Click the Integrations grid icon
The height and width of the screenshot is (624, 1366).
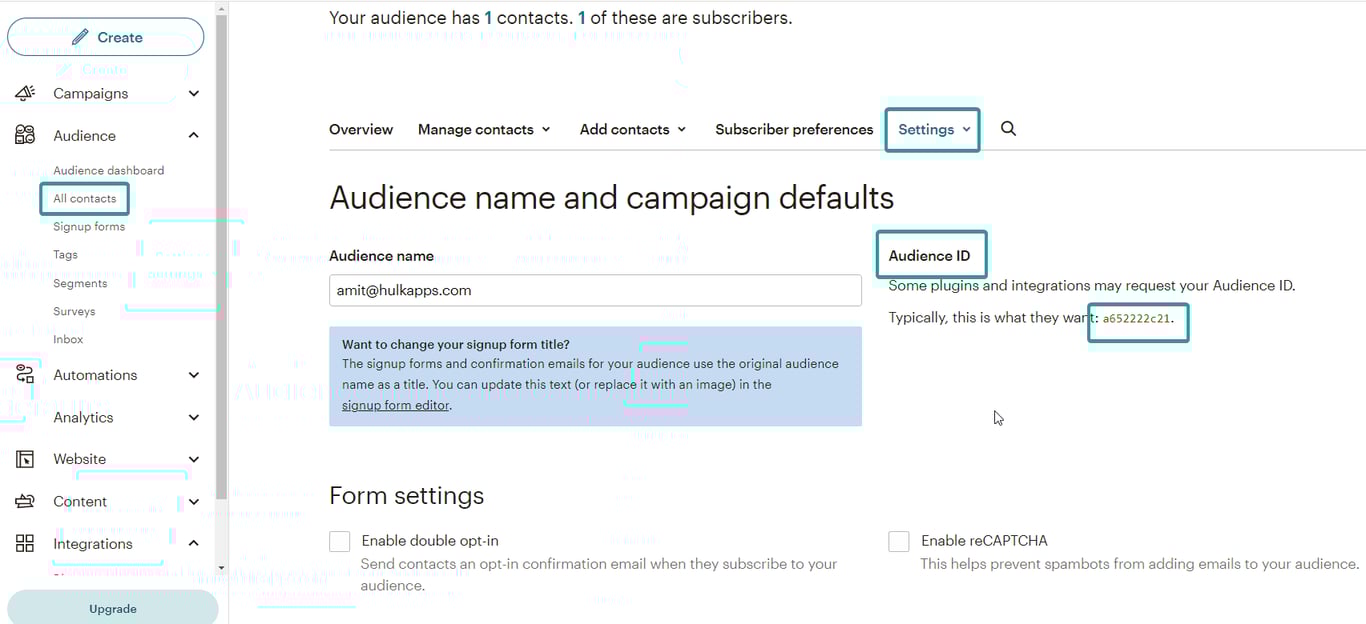pos(25,544)
